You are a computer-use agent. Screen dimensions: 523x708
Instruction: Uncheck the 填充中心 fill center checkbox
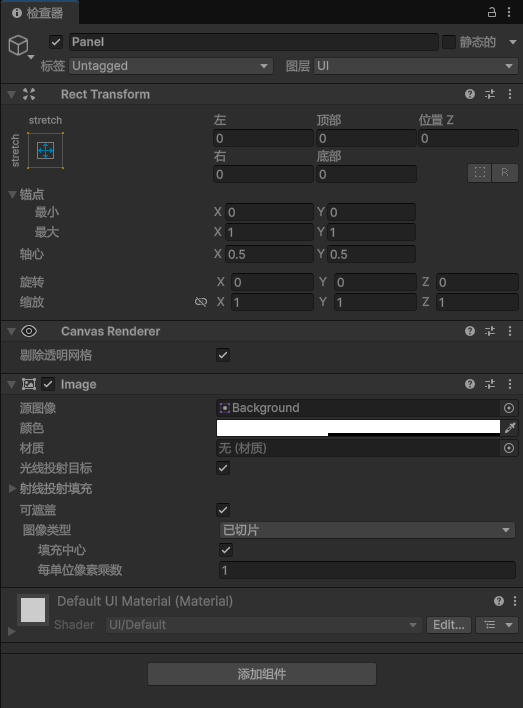pos(226,550)
